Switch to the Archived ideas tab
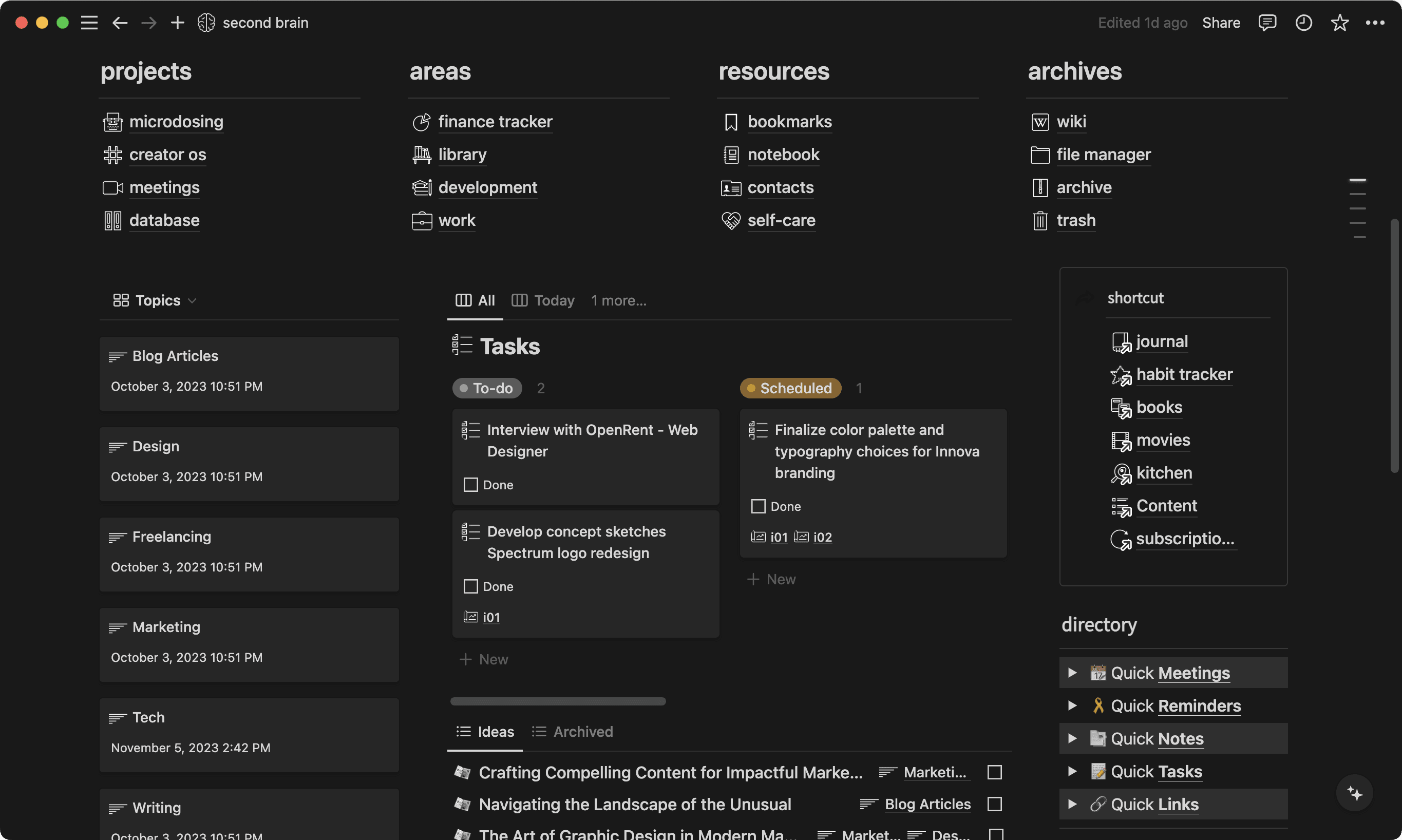 (x=572, y=732)
